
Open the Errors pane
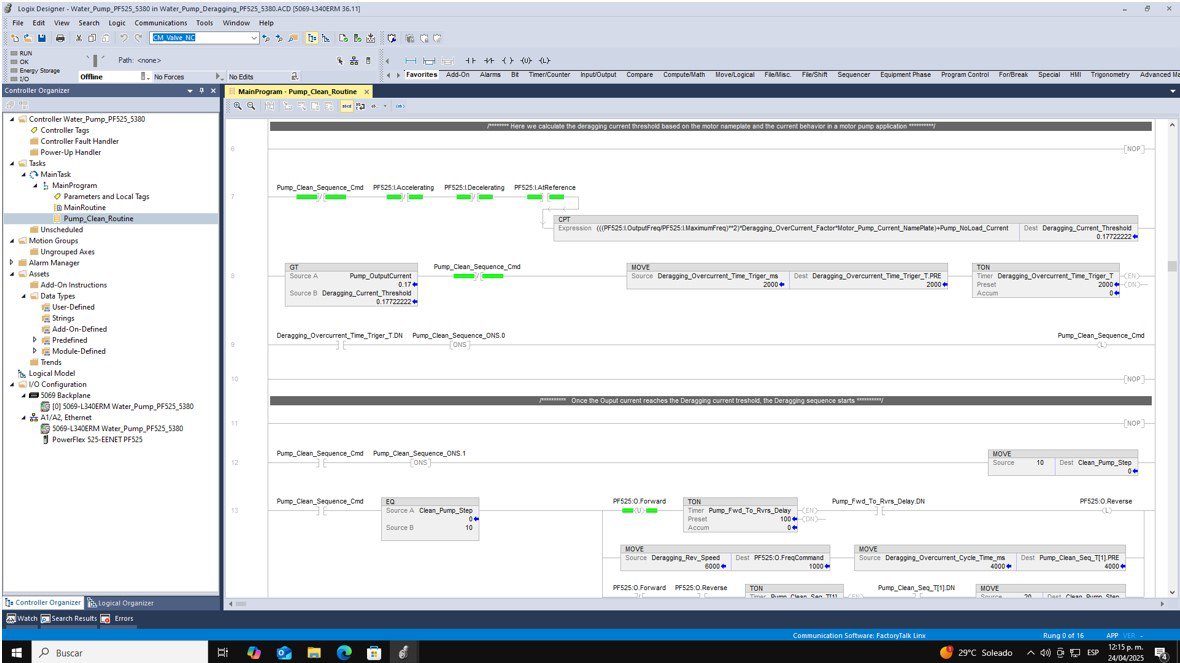[x=118, y=619]
